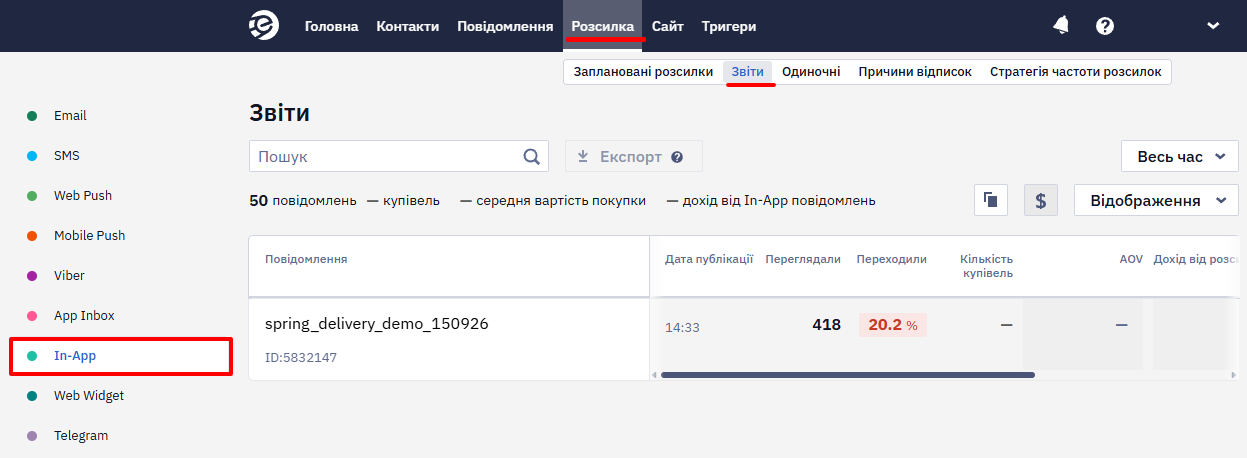Switch to Причини відписок tab
Screen dimensions: 1247x458
tap(915, 72)
